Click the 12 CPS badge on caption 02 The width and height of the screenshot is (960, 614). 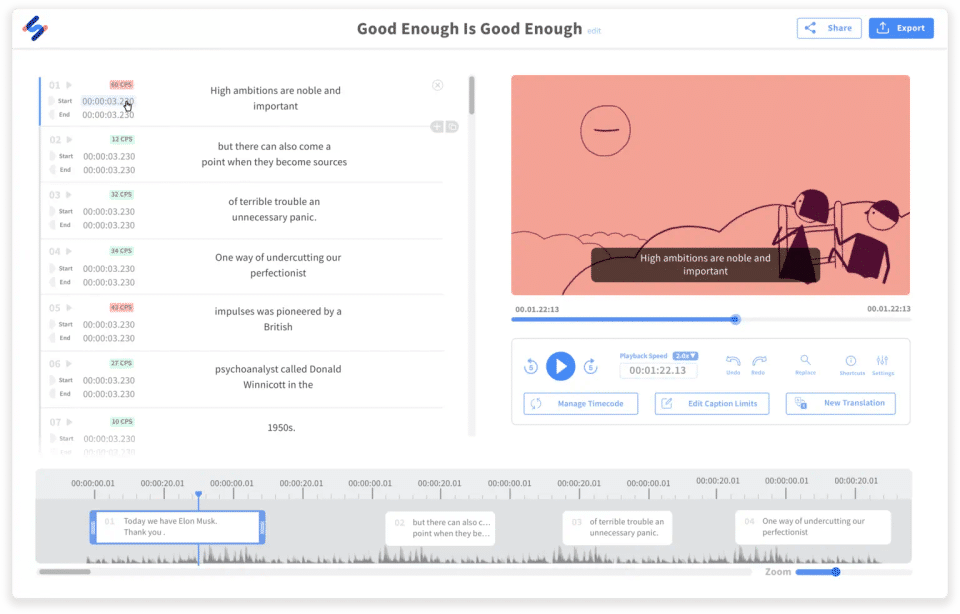(121, 139)
